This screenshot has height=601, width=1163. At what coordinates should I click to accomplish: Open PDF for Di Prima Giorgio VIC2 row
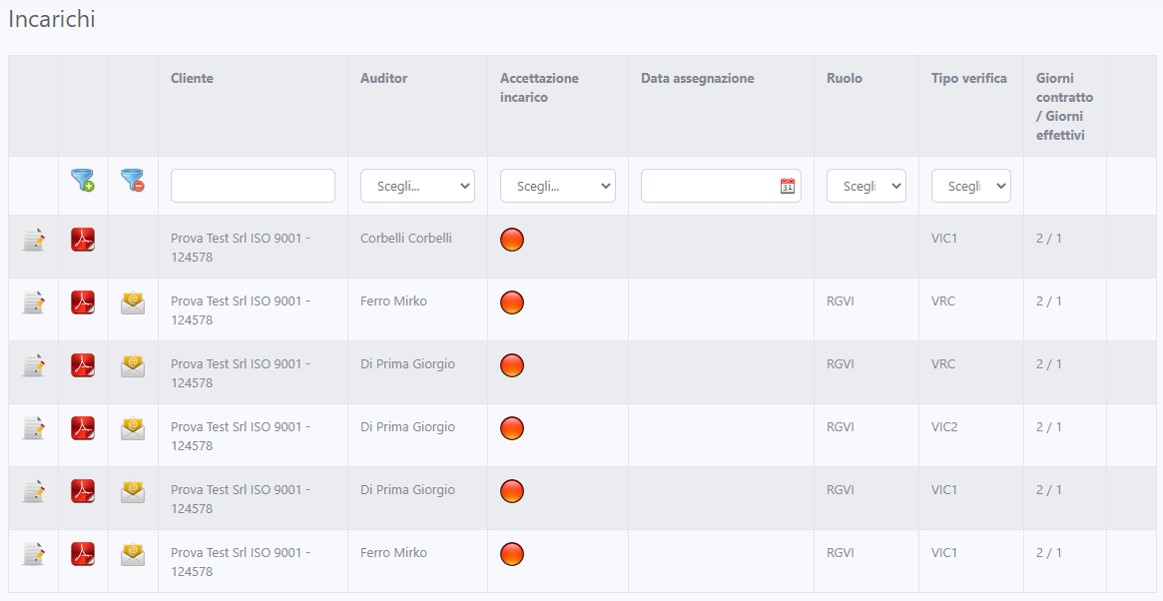(83, 429)
